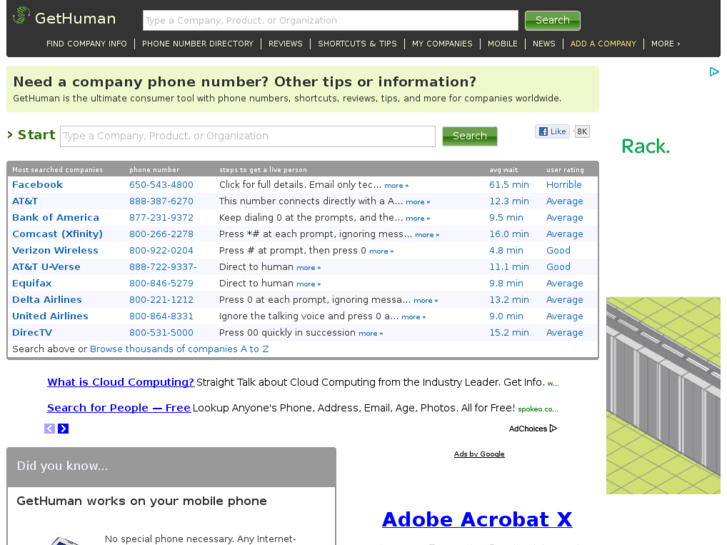Image resolution: width=727 pixels, height=545 pixels.
Task: Open Phone Number Directory menu item
Action: (x=198, y=44)
